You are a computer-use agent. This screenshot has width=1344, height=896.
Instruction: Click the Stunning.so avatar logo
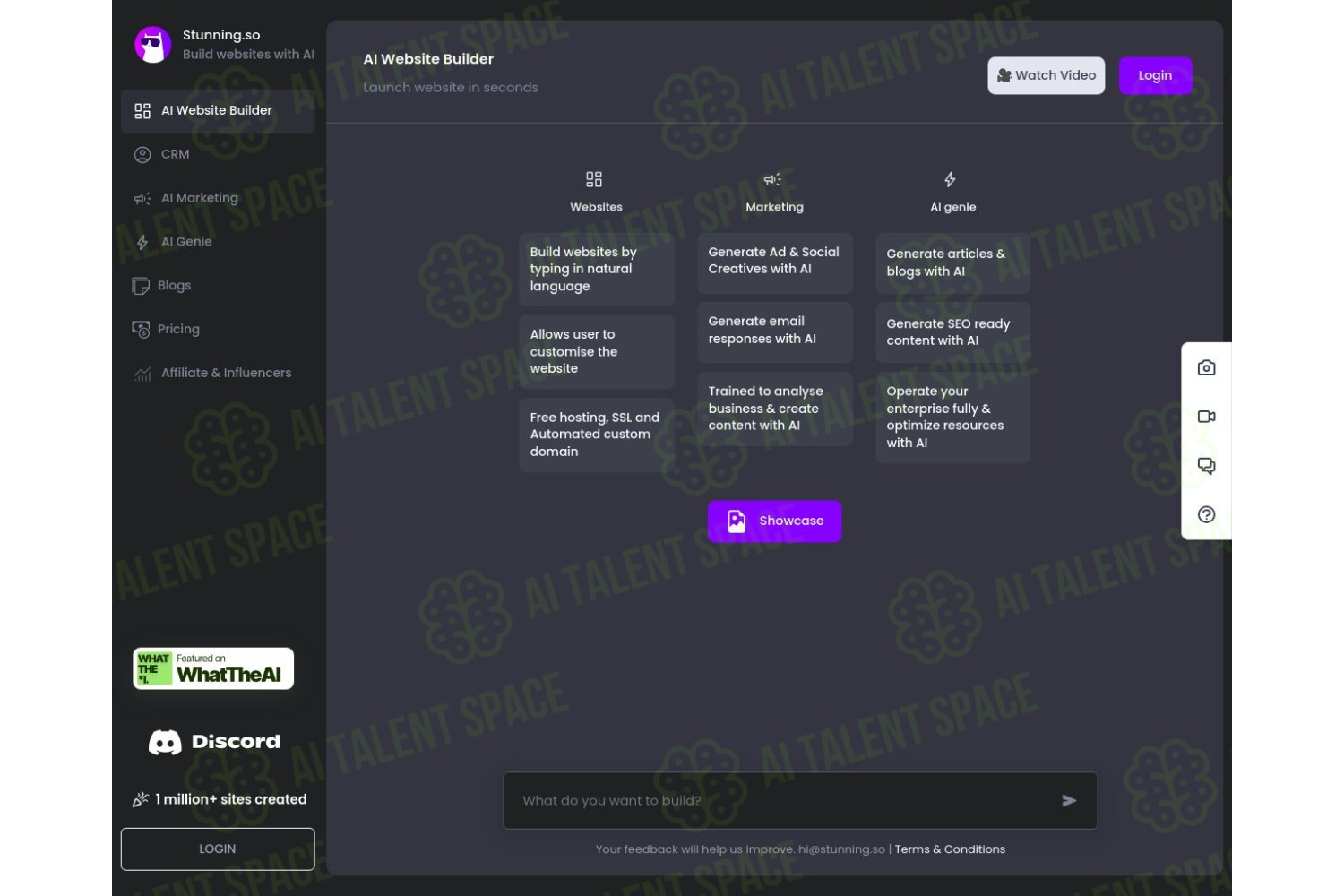pos(153,44)
